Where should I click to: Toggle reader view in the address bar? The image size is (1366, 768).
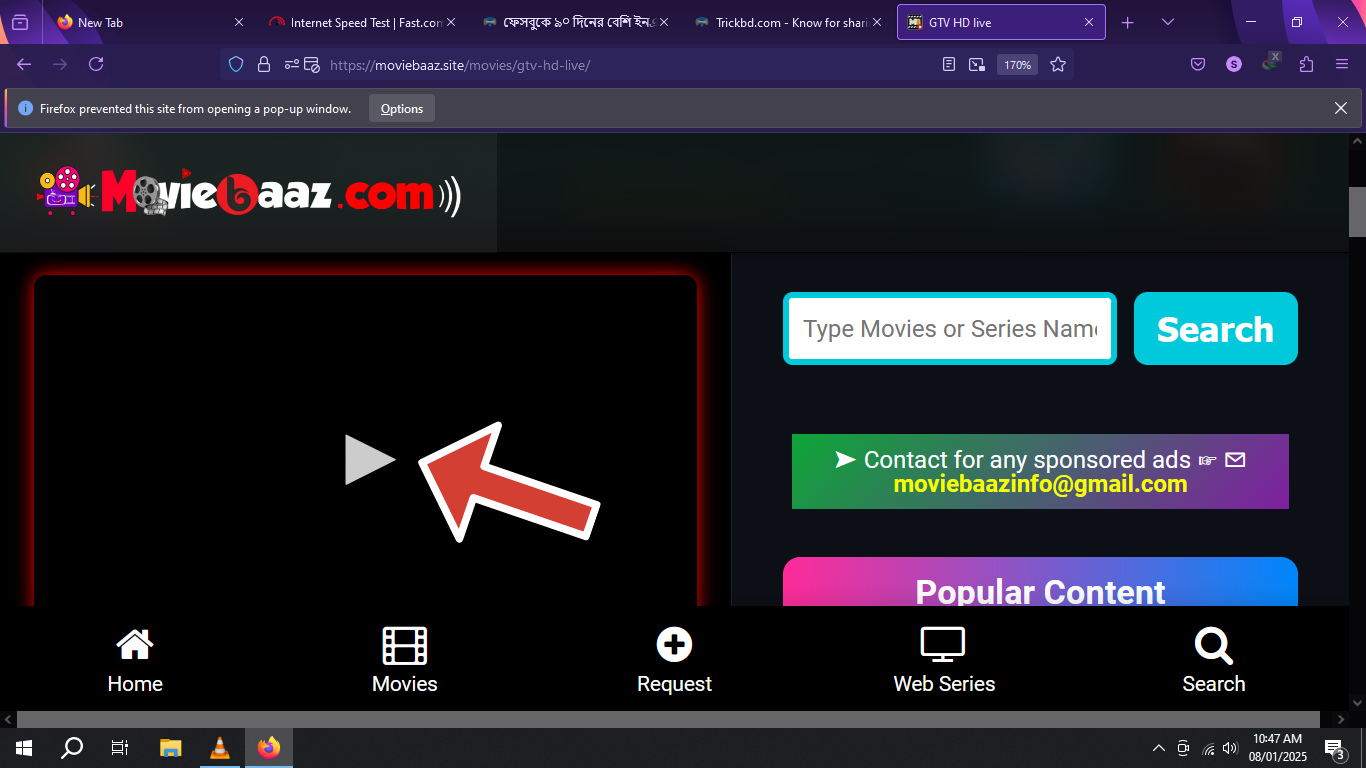pos(949,65)
